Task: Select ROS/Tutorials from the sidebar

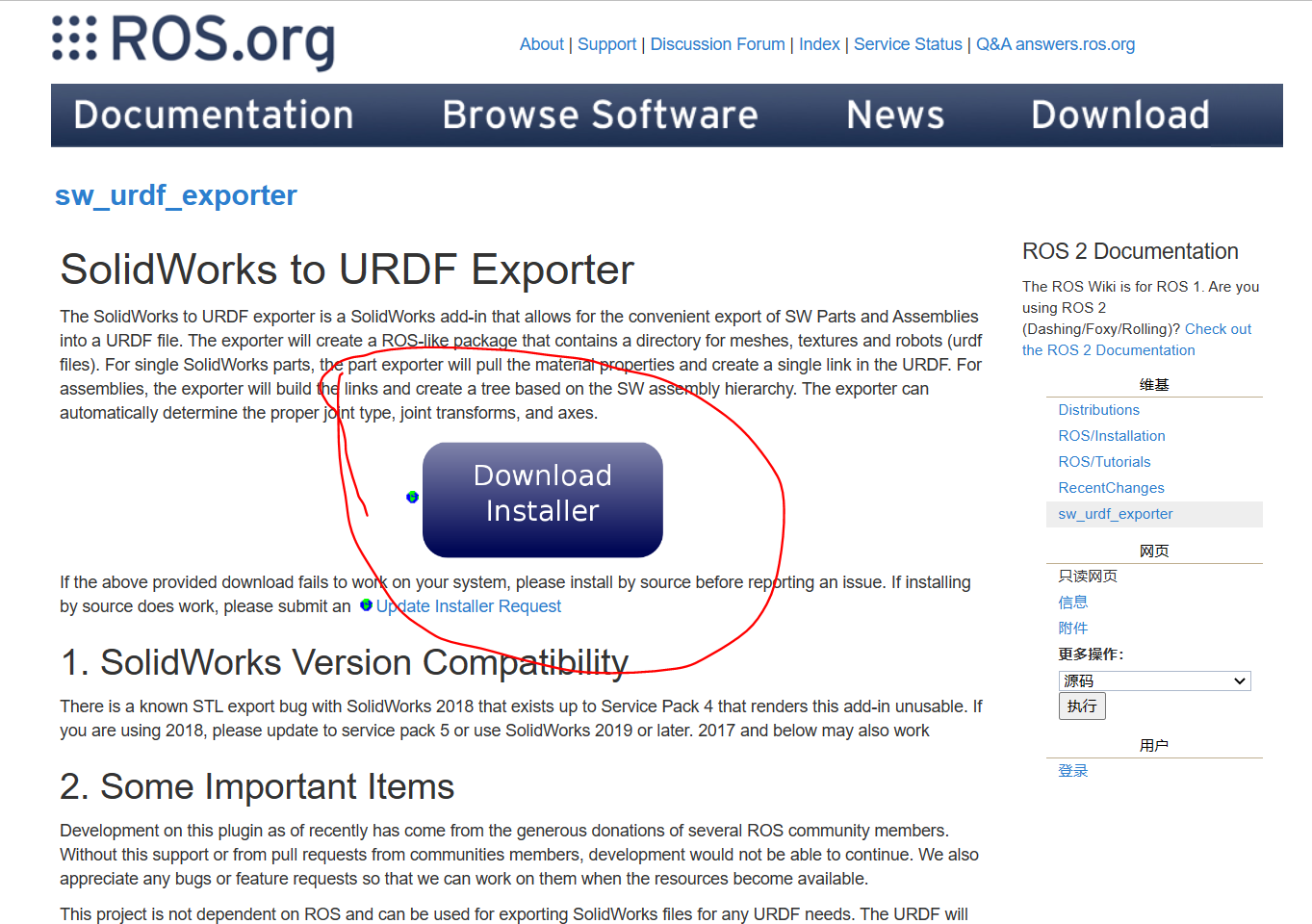Action: pyautogui.click(x=1104, y=461)
